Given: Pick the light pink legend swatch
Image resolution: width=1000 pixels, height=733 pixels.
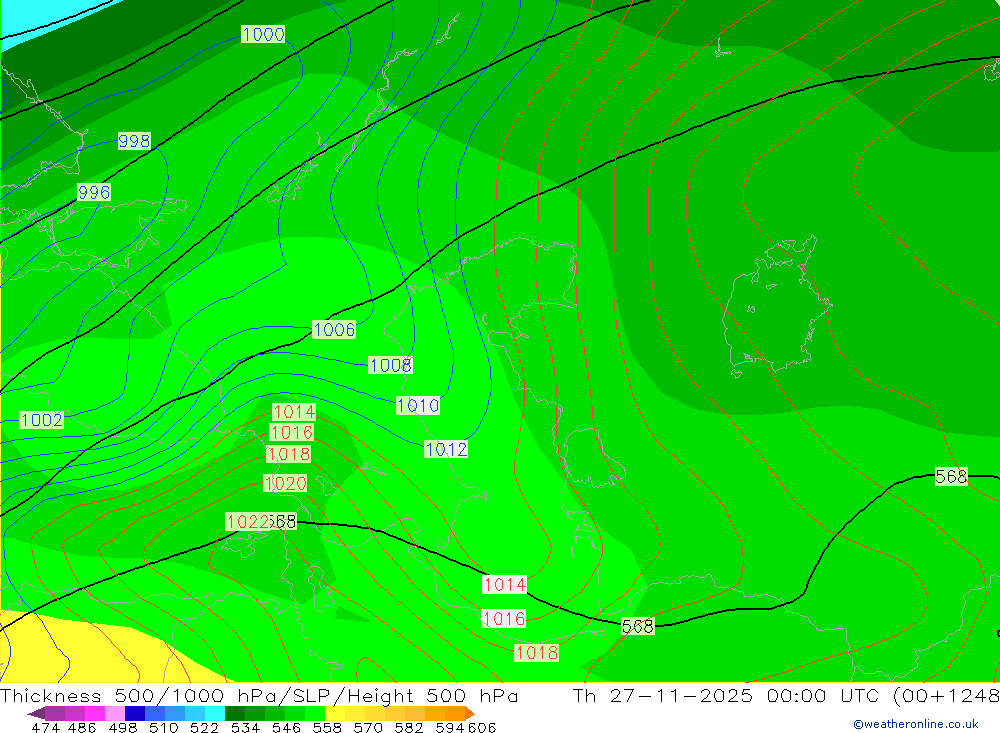Looking at the screenshot, I should click(x=115, y=713).
